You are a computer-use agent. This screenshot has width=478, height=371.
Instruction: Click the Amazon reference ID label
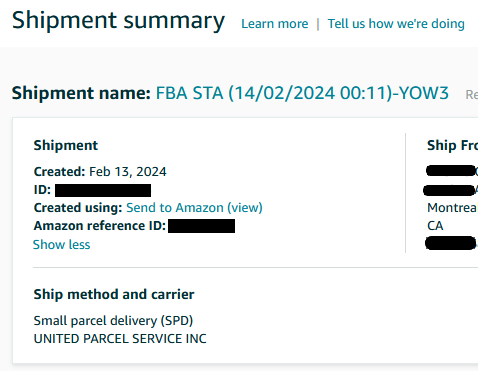pos(100,226)
